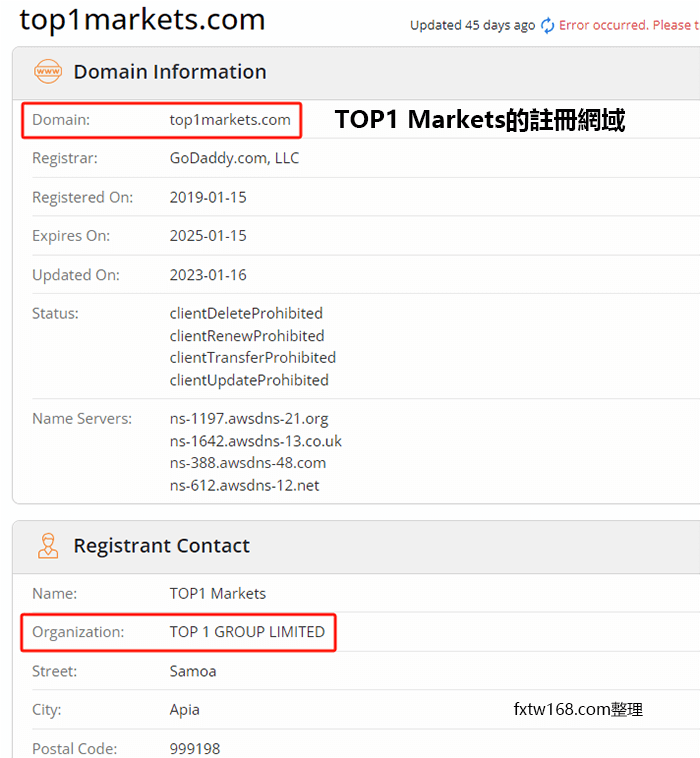Click the red Error occurred message

[x=629, y=25]
